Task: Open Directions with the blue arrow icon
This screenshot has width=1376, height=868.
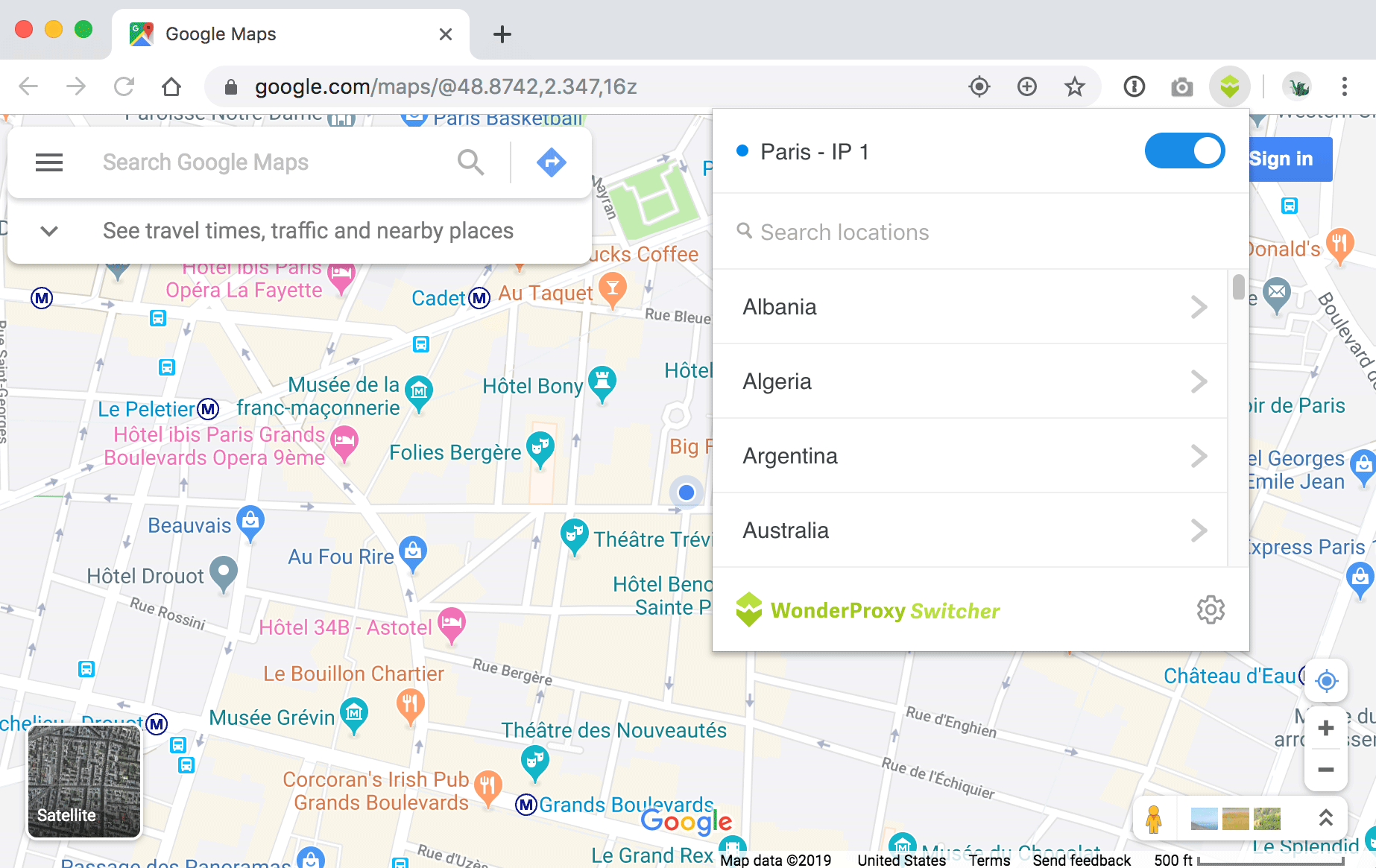Action: click(552, 162)
